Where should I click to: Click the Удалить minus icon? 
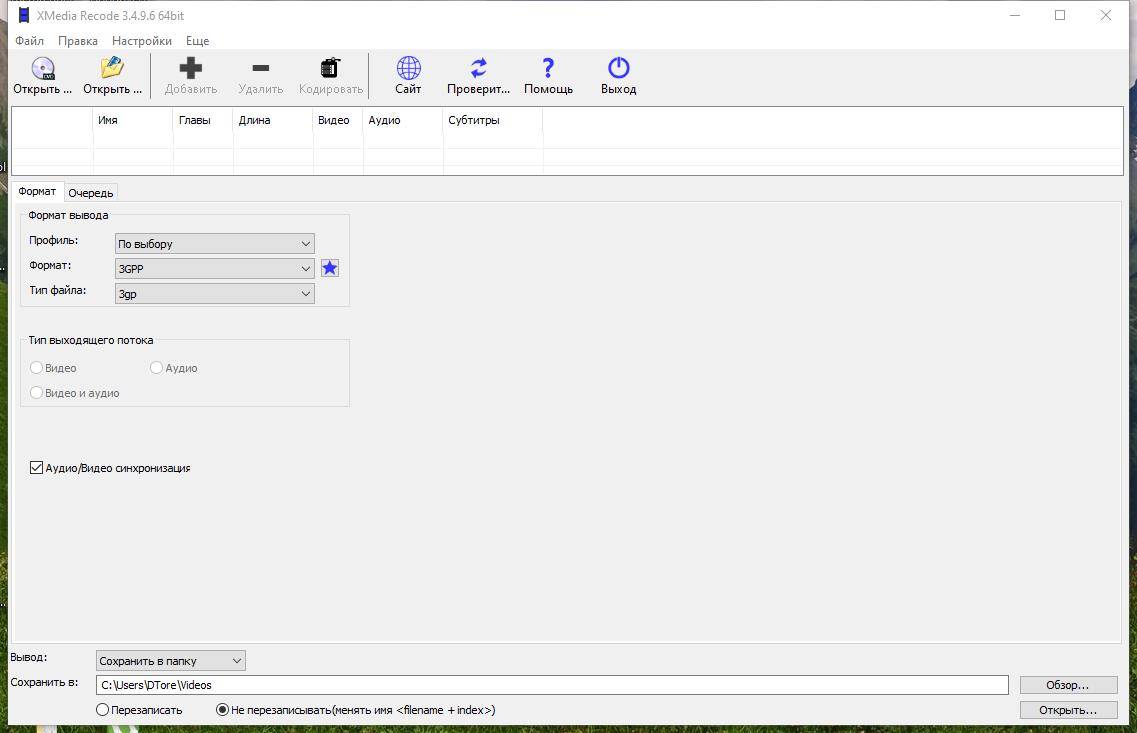260,68
